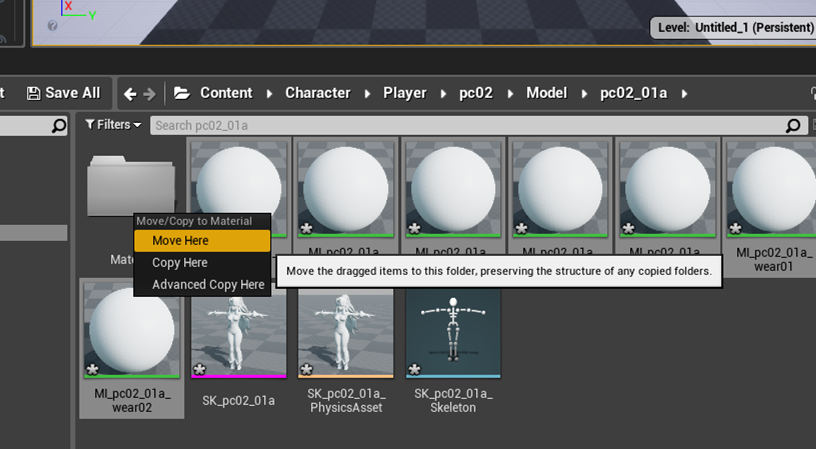
Task: Navigate to Content in breadcrumb
Action: (226, 93)
